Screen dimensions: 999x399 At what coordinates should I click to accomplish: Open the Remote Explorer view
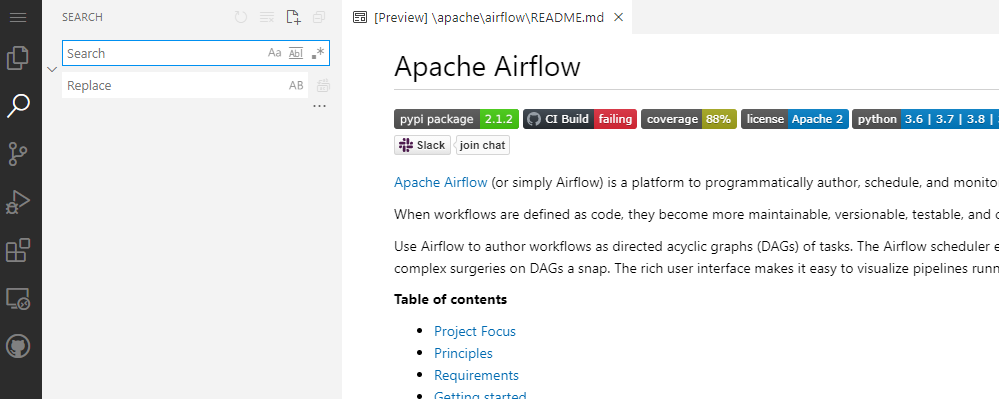[18, 298]
